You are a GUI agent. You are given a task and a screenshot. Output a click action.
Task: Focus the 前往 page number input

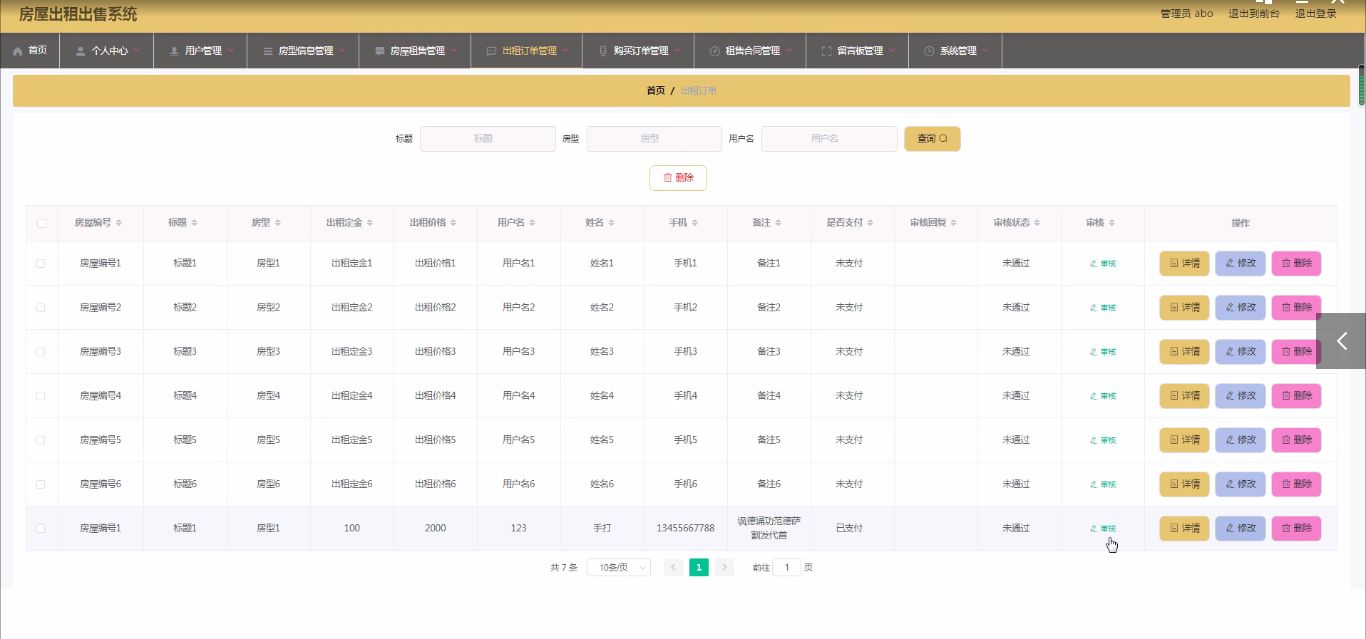coord(787,567)
